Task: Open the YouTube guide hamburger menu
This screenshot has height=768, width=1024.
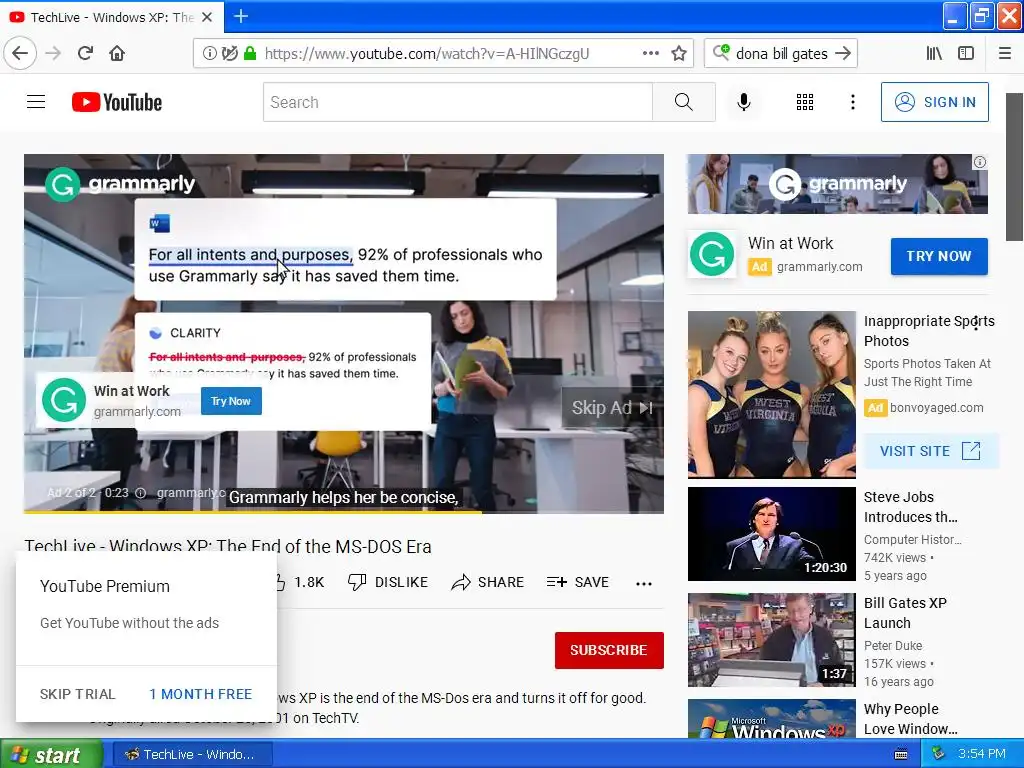Action: pos(36,102)
